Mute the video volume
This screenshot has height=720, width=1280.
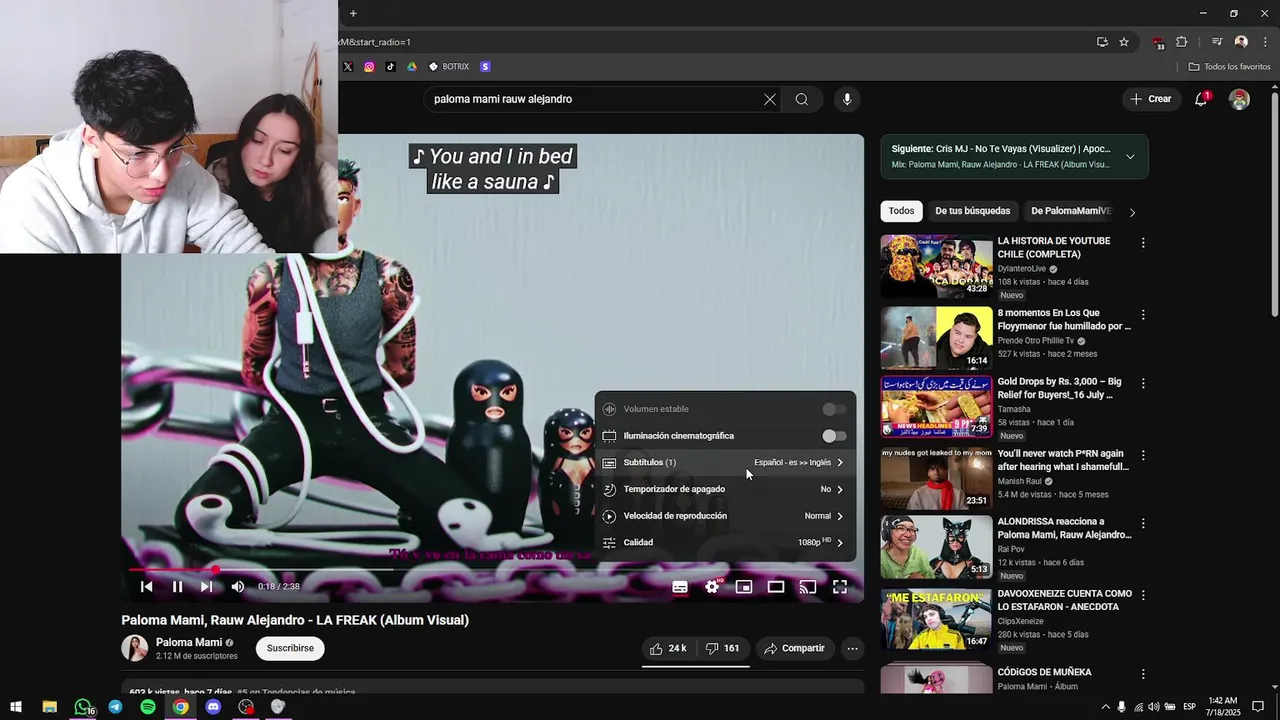pos(237,587)
